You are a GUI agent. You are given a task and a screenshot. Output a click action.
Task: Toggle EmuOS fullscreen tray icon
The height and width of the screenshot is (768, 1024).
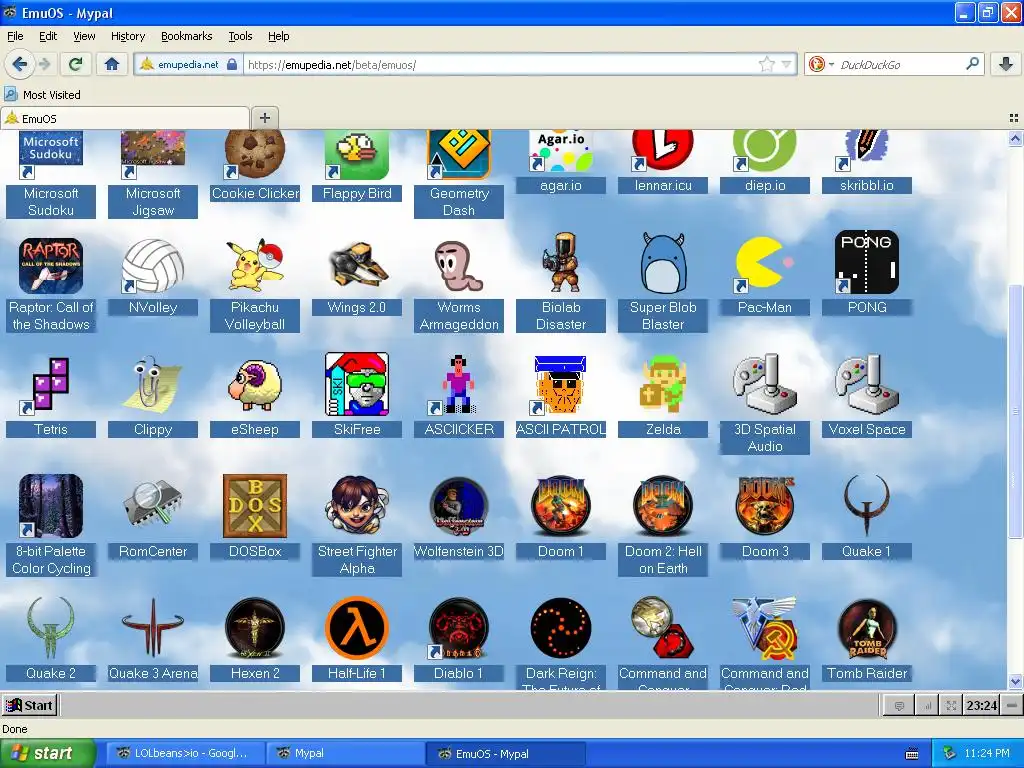952,705
